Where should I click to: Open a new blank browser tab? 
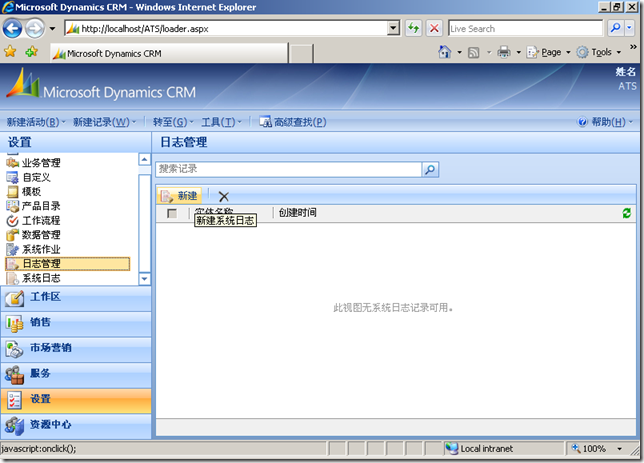301,54
